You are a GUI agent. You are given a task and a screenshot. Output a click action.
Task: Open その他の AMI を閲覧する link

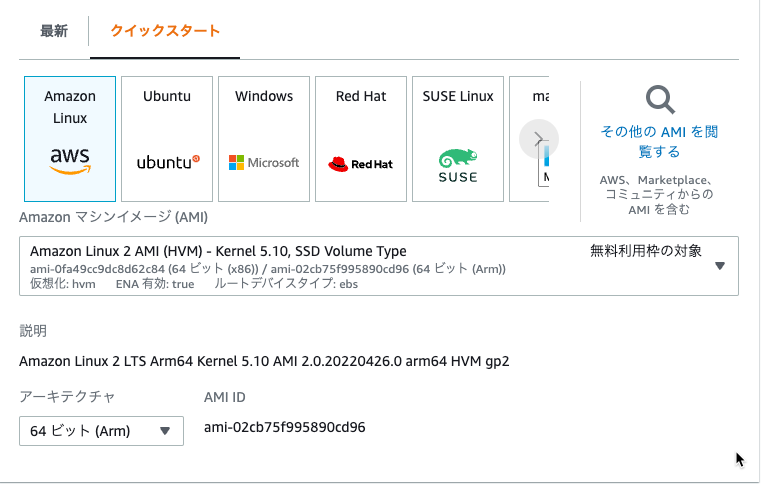pos(659,142)
